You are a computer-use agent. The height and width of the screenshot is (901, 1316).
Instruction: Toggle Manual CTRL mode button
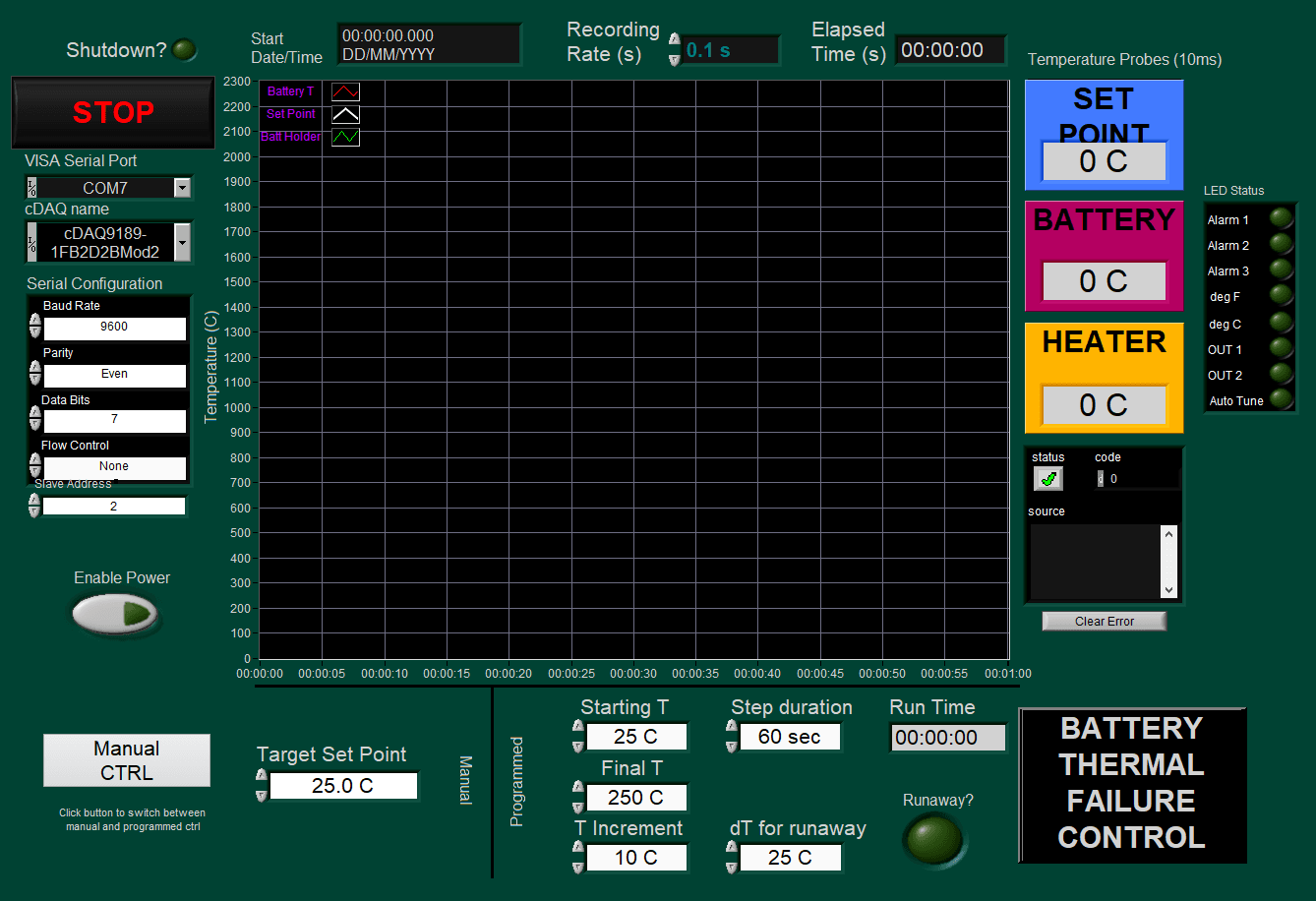click(x=127, y=760)
